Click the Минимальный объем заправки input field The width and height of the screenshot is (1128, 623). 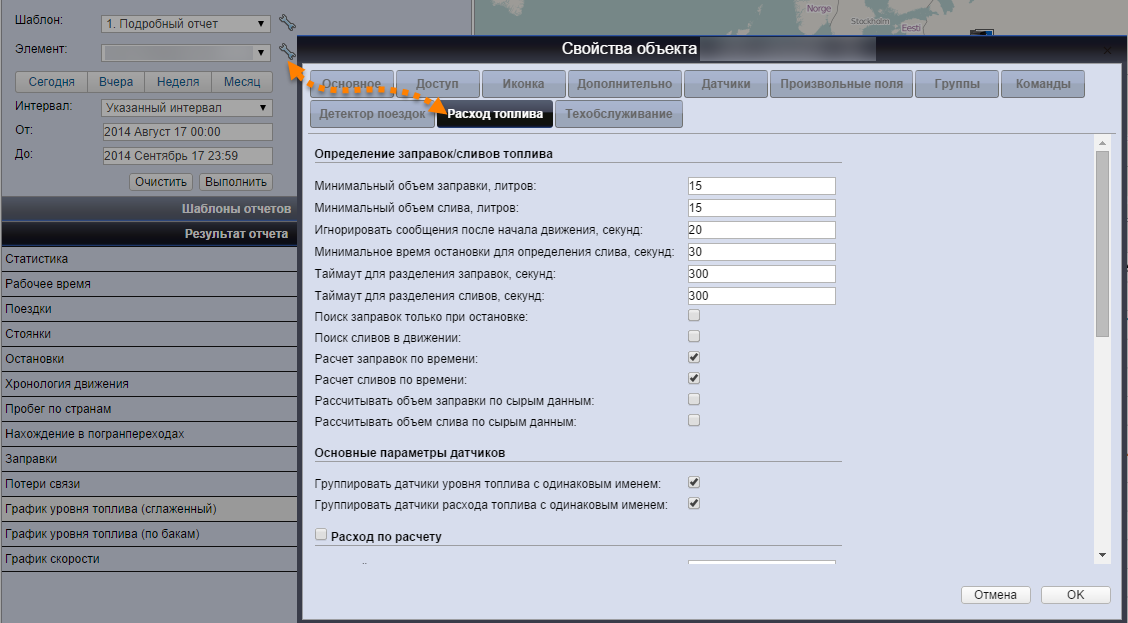click(761, 186)
